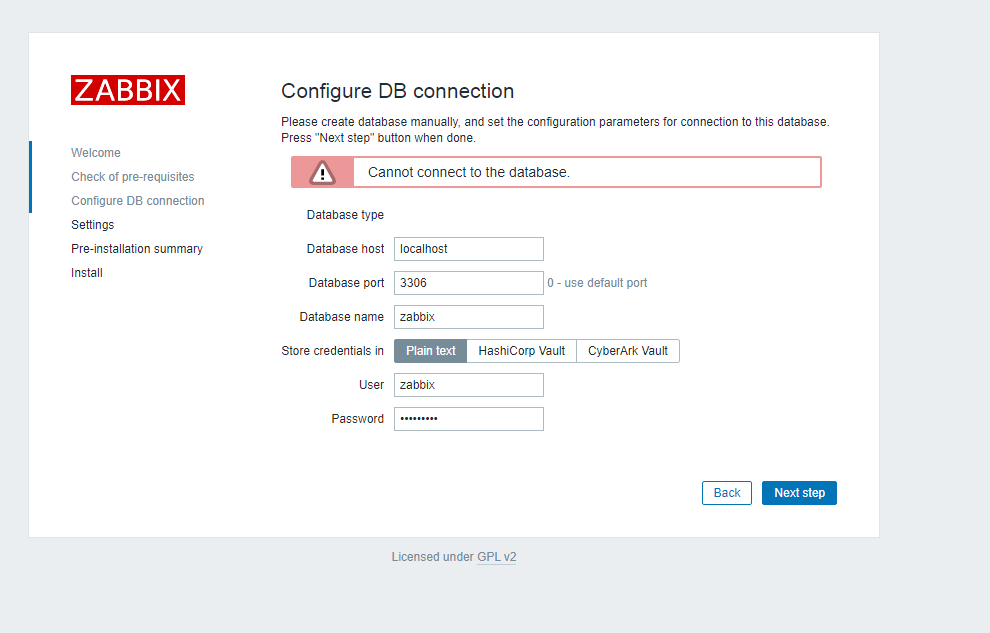This screenshot has height=633, width=990.
Task: Focus the Database port field
Action: 469,283
